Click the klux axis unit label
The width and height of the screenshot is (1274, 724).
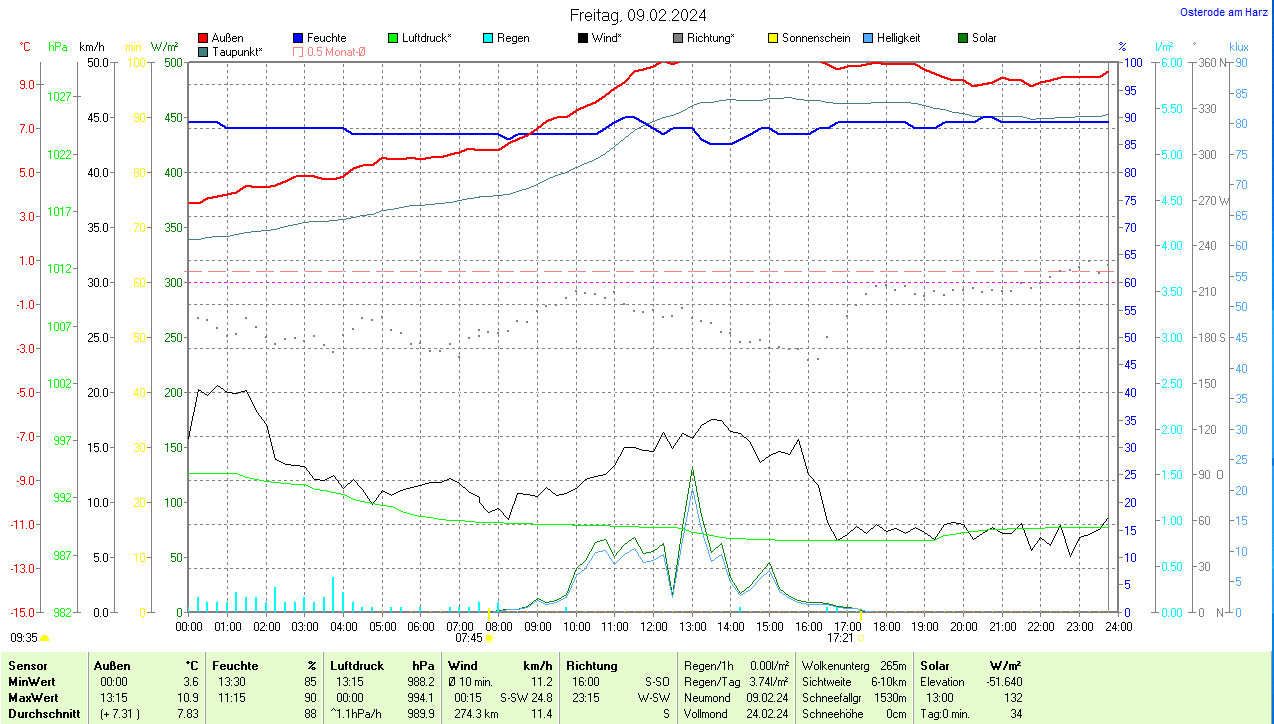(x=1239, y=47)
